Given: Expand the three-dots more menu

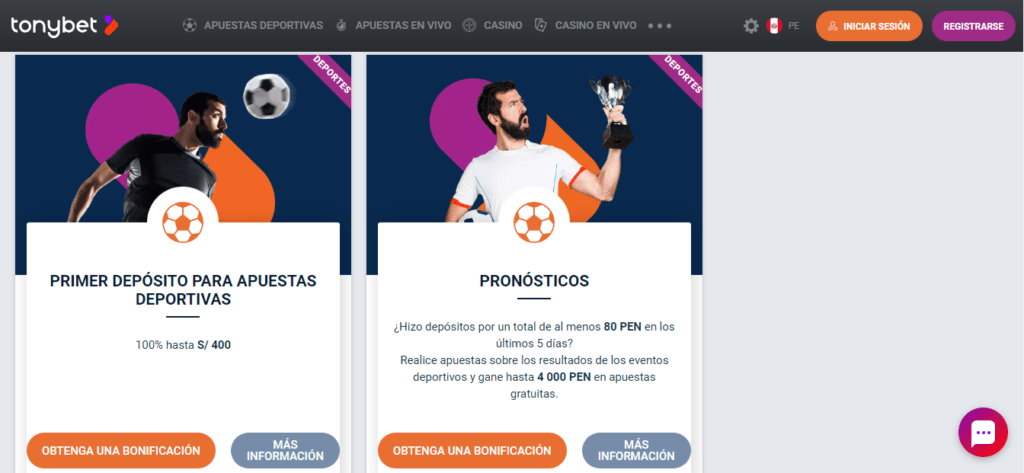Looking at the screenshot, I should 660,26.
